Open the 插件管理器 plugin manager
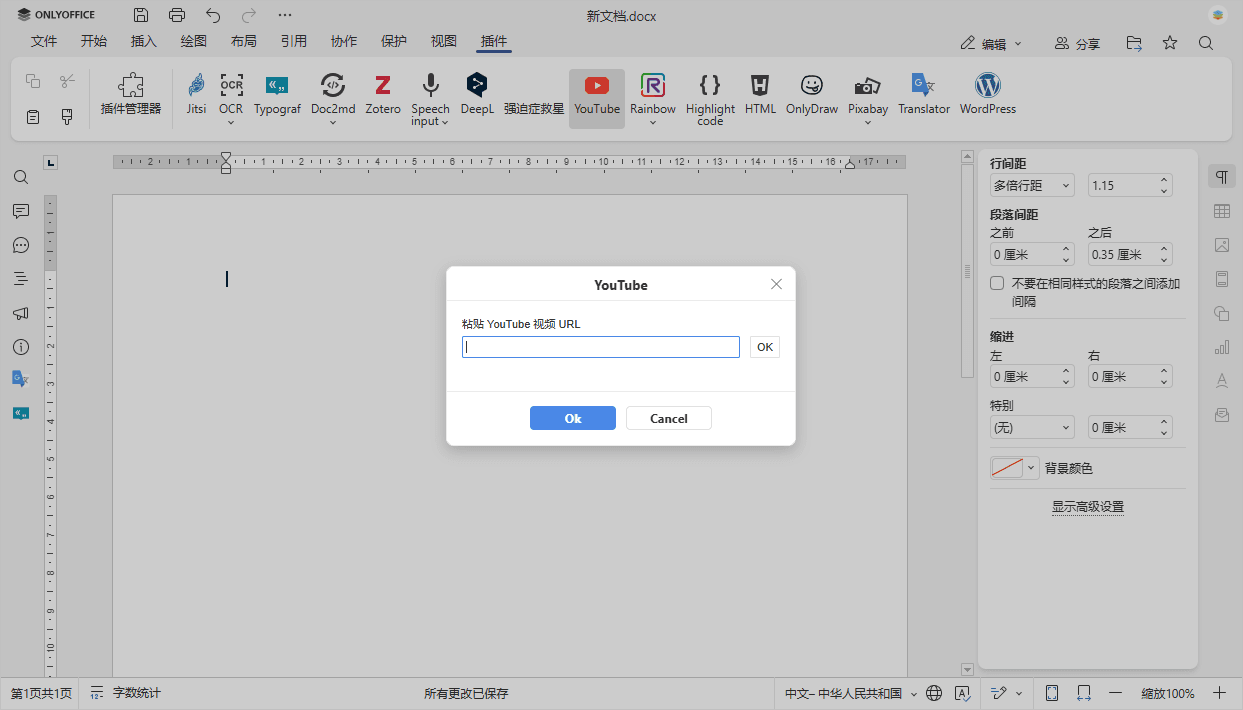The image size is (1243, 710). pos(131,95)
